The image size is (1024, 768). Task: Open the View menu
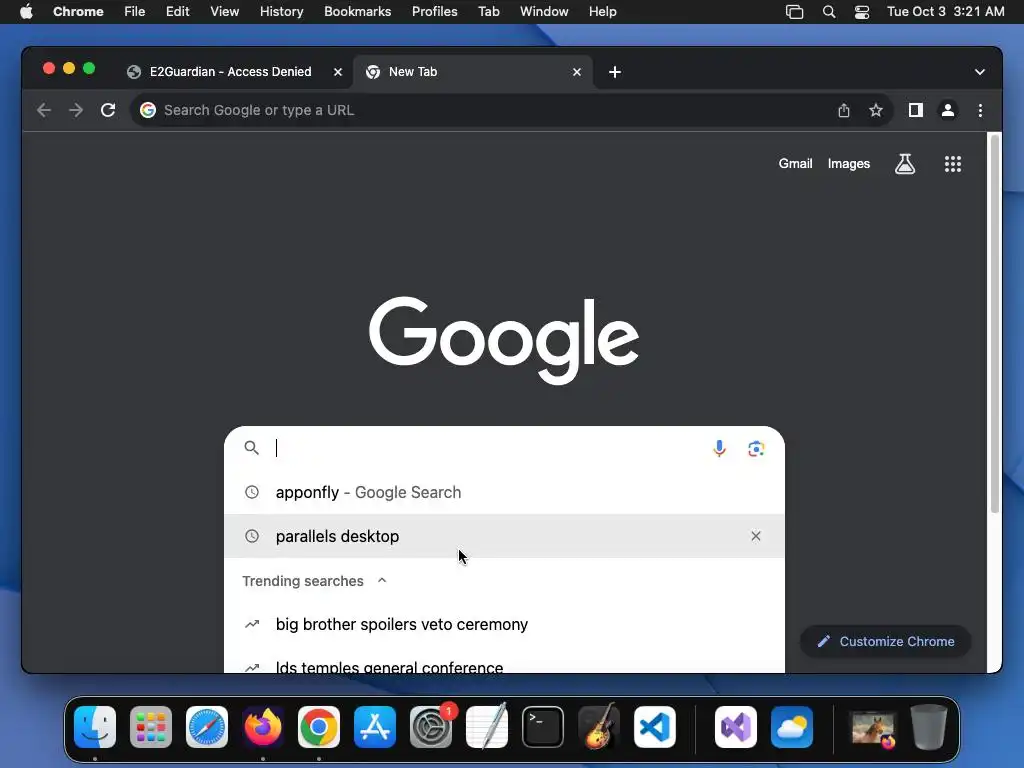coord(224,12)
